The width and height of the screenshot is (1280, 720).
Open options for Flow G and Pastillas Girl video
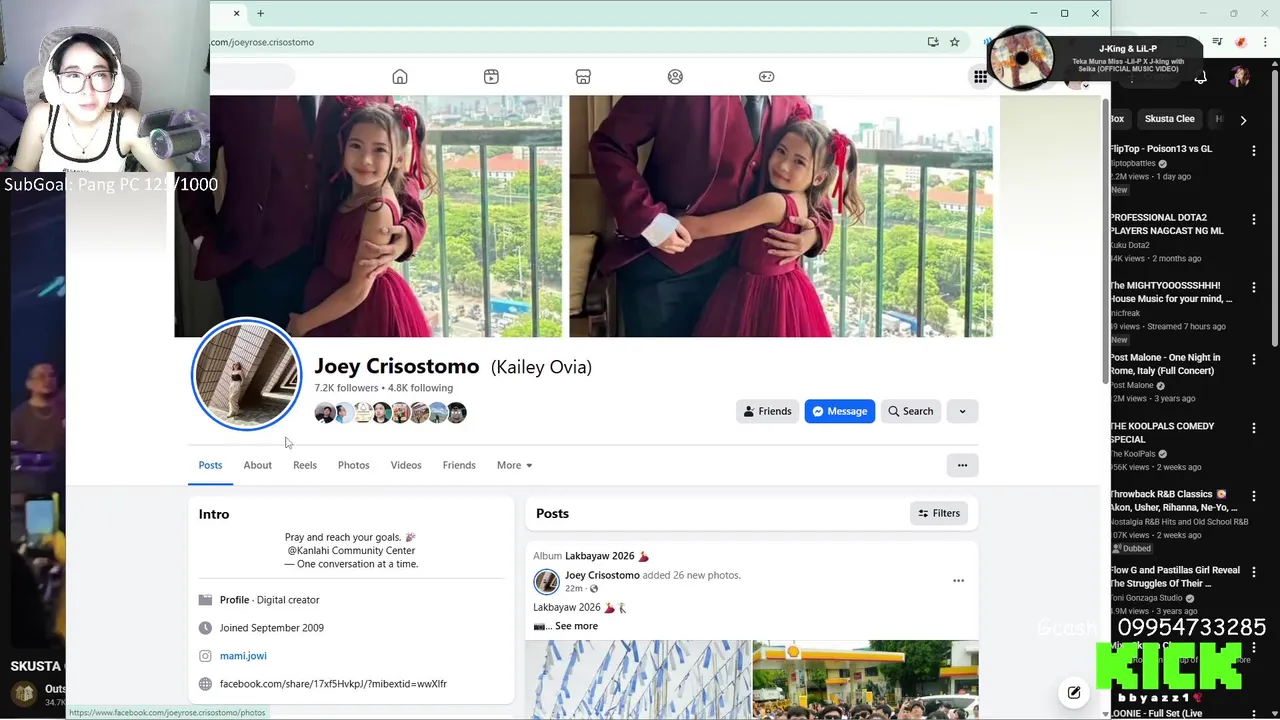1254,572
